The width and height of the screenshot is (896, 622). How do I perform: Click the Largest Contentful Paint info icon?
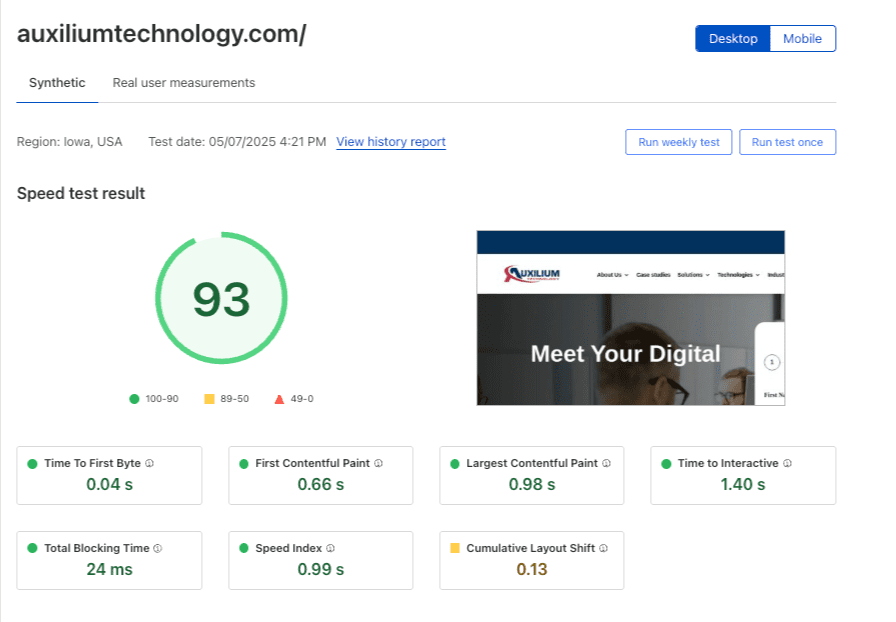(605, 464)
